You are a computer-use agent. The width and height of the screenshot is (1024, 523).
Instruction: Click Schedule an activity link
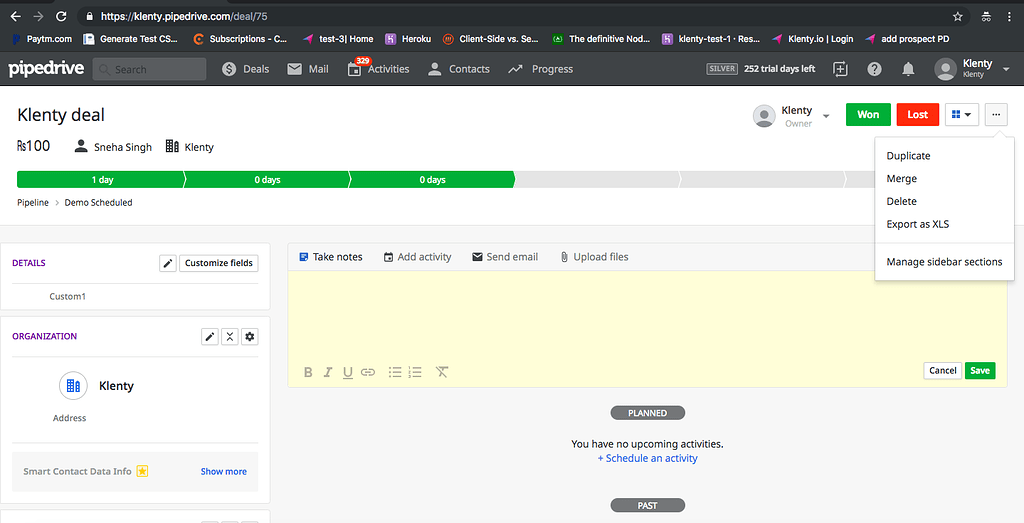pyautogui.click(x=647, y=458)
